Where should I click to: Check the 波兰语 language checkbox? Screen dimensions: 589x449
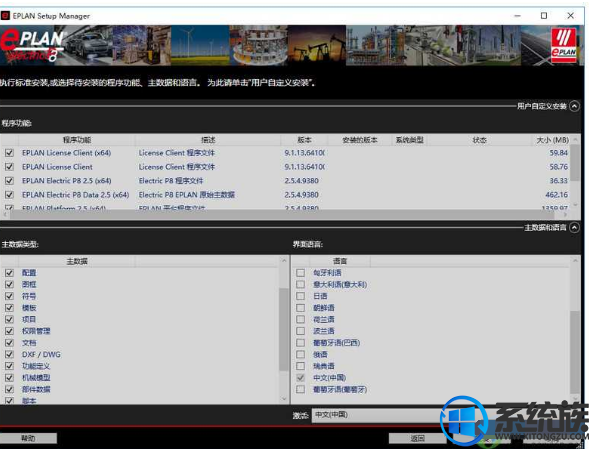point(301,331)
